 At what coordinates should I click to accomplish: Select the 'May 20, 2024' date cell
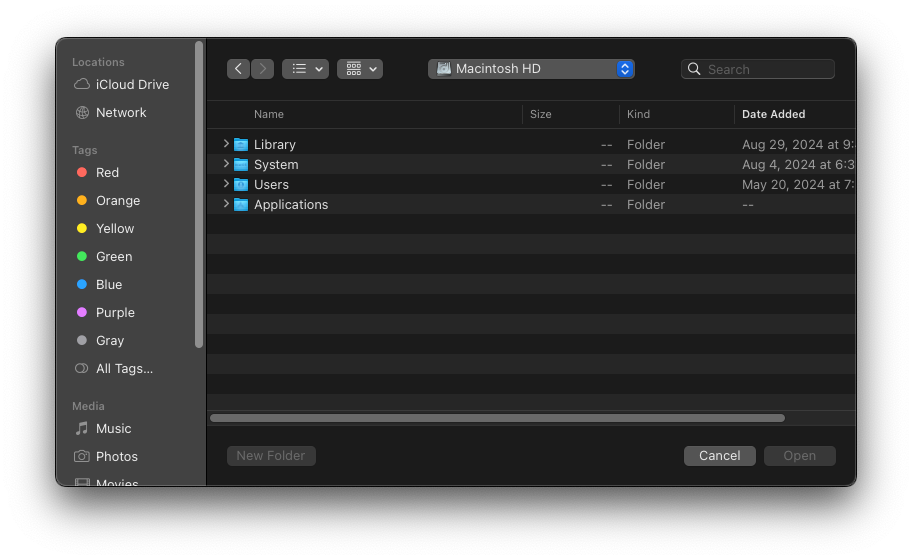pos(798,184)
